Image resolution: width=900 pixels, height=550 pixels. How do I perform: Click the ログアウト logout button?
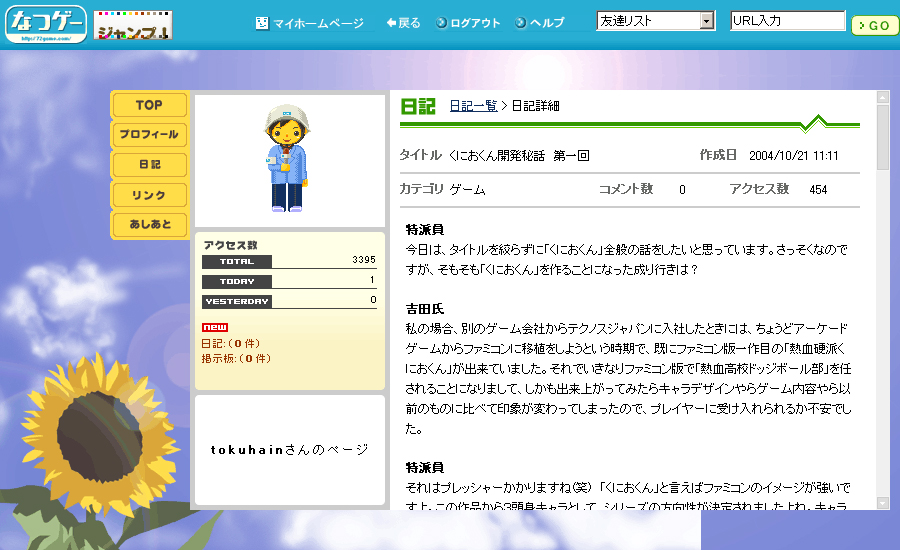(x=468, y=23)
